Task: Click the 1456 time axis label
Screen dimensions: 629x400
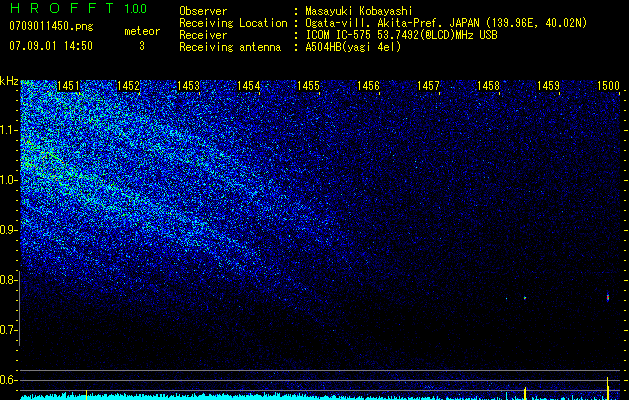Action: (x=368, y=86)
